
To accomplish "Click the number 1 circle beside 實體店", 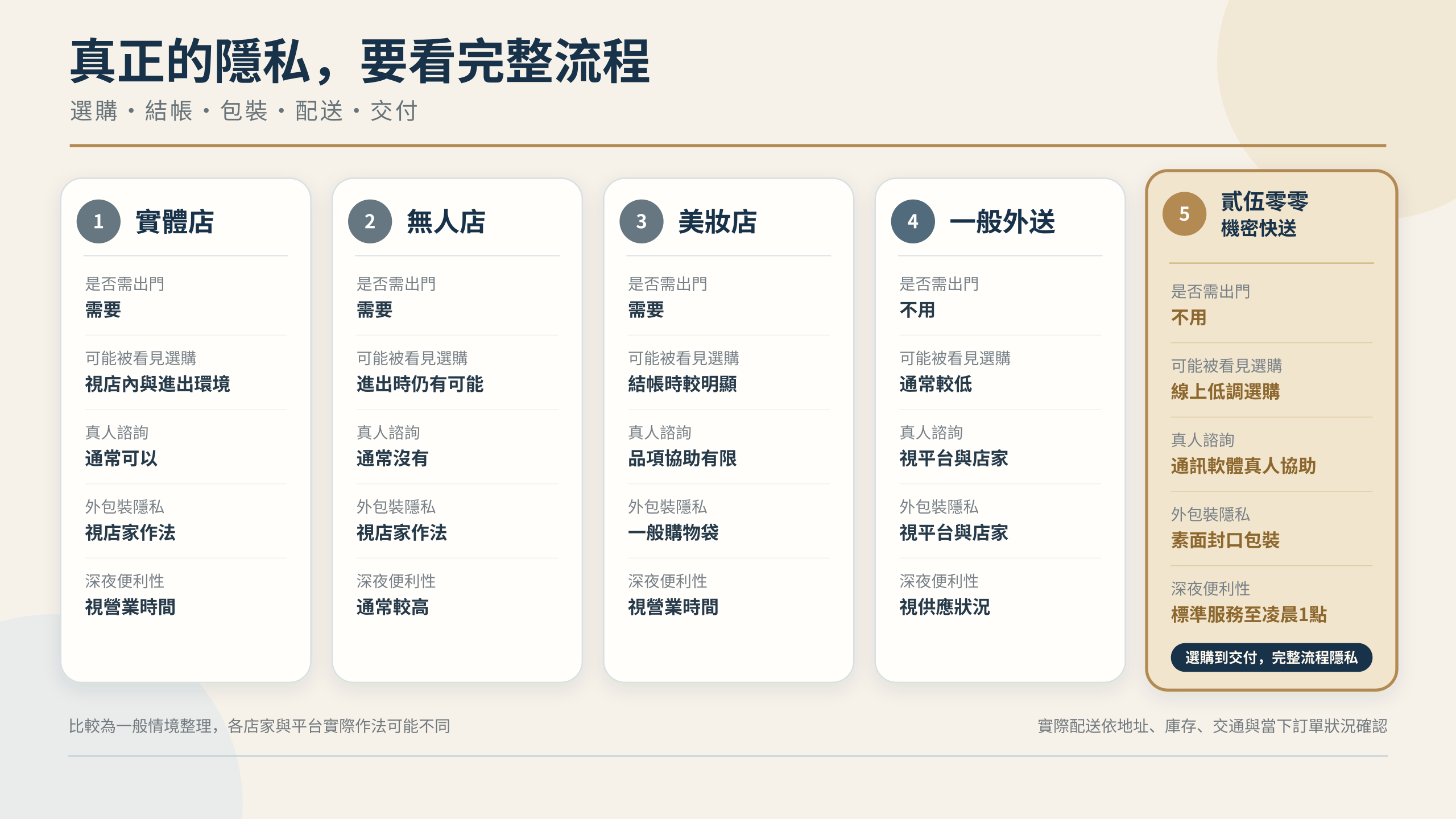I will pyautogui.click(x=98, y=221).
